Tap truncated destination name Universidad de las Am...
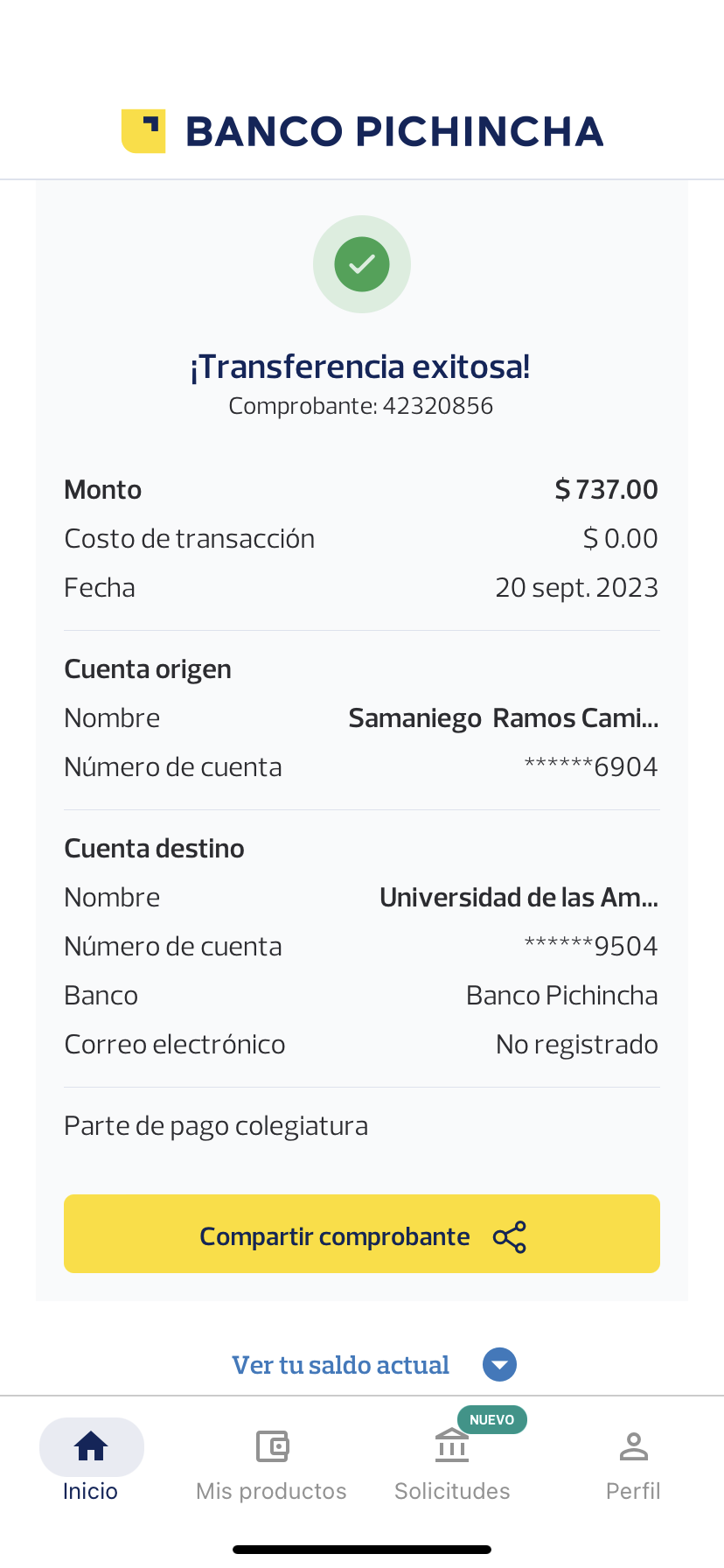The image size is (724, 1568). coord(519,898)
